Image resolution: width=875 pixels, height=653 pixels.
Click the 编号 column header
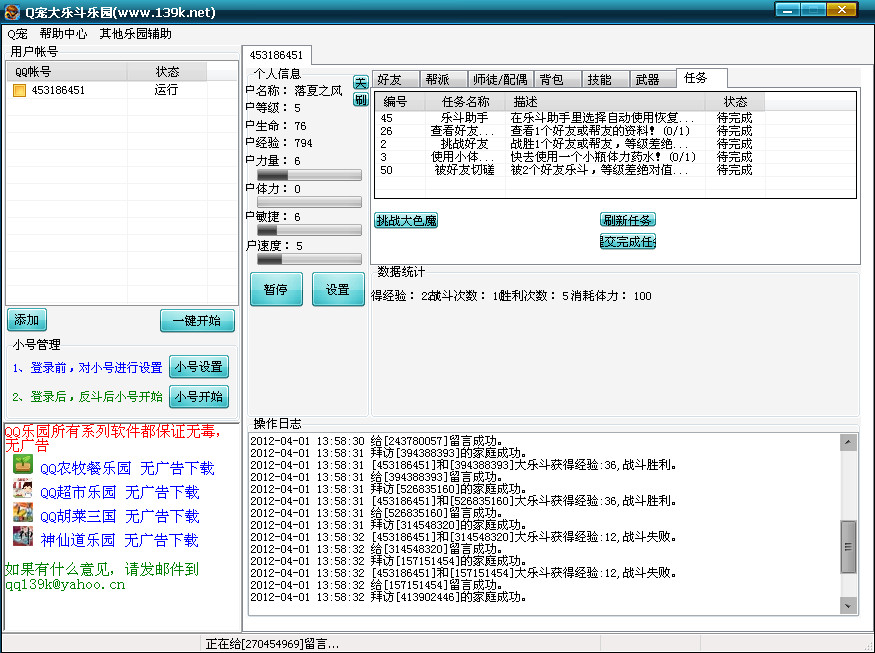tap(400, 102)
